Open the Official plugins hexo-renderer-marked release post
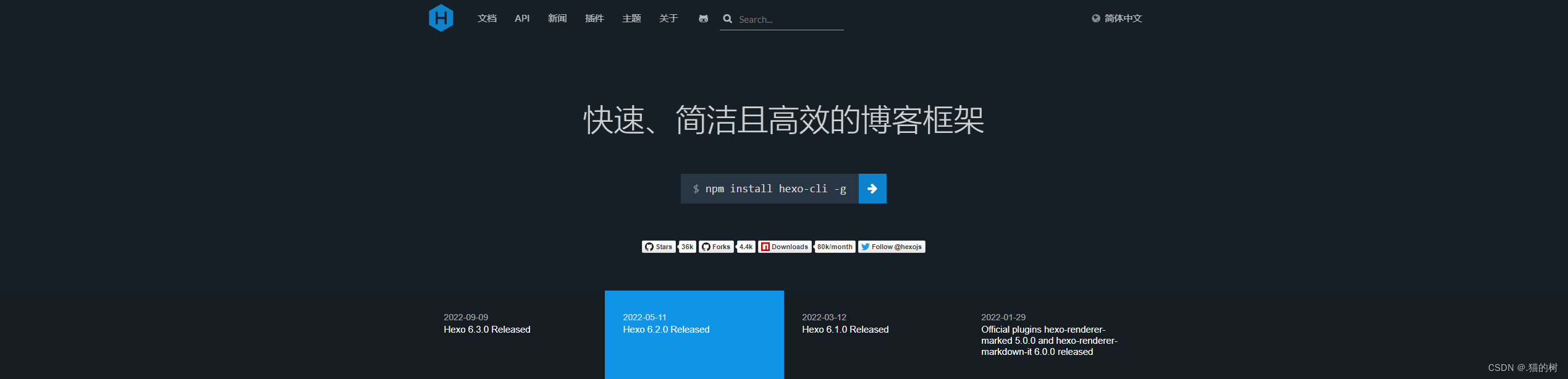The image size is (1568, 379). point(1049,341)
